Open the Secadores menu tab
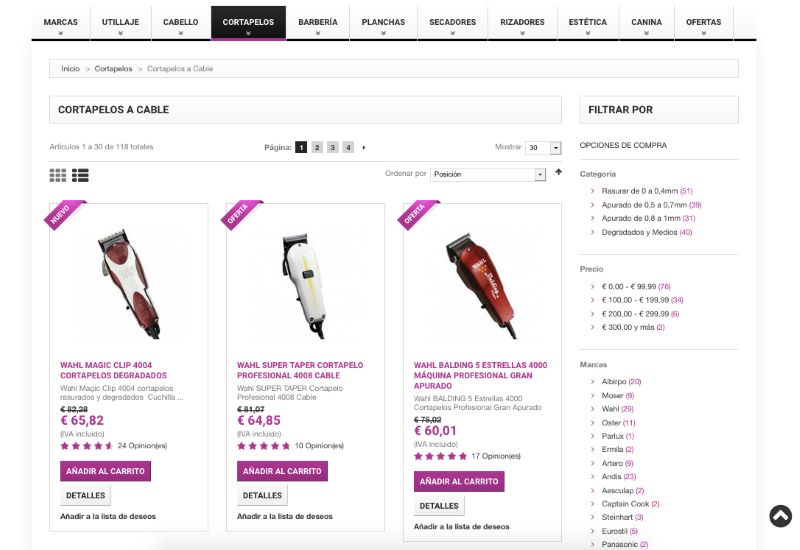Image resolution: width=800 pixels, height=550 pixels. 453,23
